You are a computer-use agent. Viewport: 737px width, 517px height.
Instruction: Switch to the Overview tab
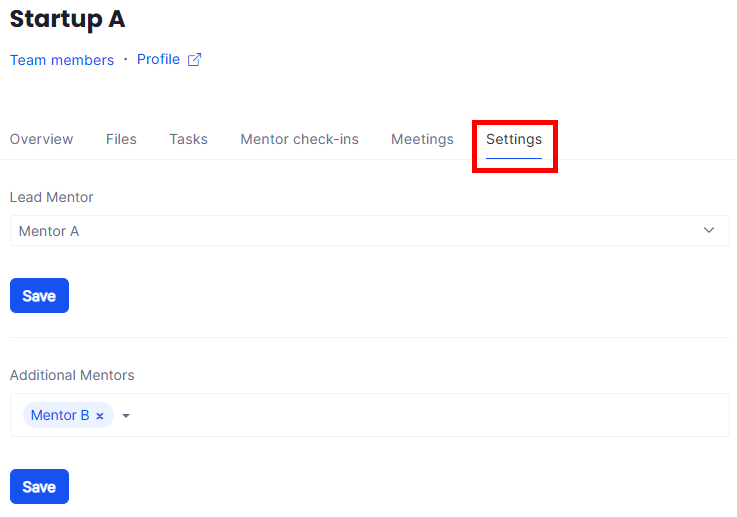coord(41,139)
